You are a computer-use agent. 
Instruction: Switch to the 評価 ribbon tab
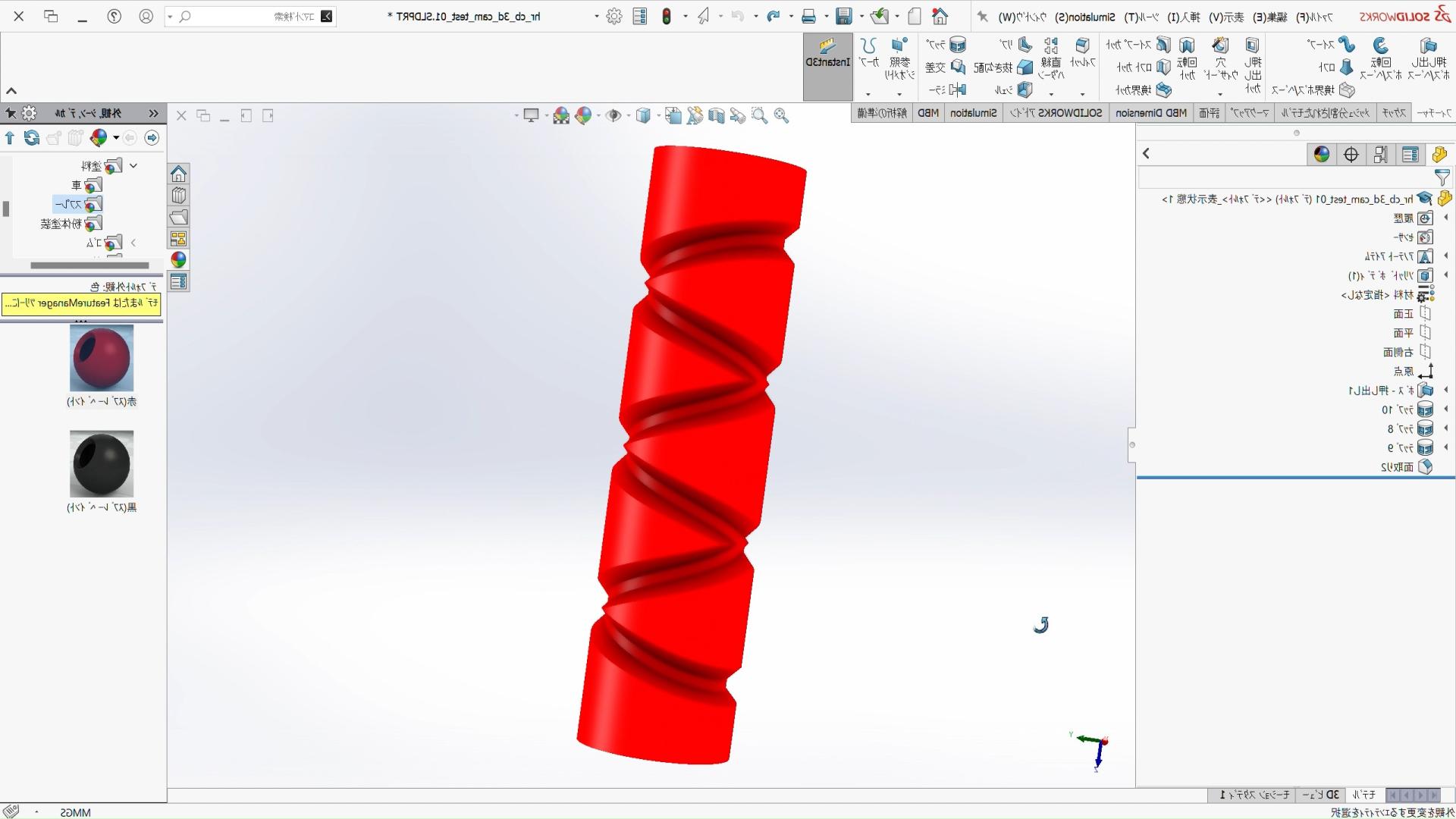click(x=1210, y=113)
